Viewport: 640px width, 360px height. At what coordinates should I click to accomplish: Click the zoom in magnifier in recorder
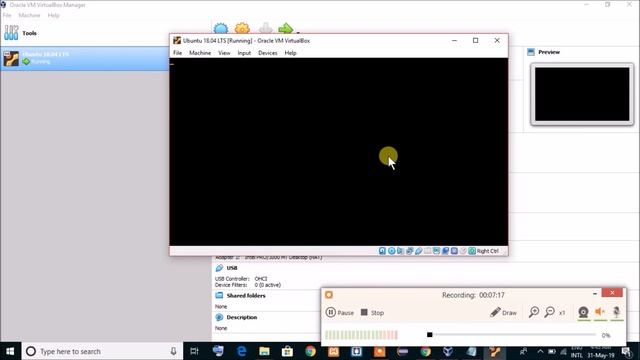[x=534, y=312]
